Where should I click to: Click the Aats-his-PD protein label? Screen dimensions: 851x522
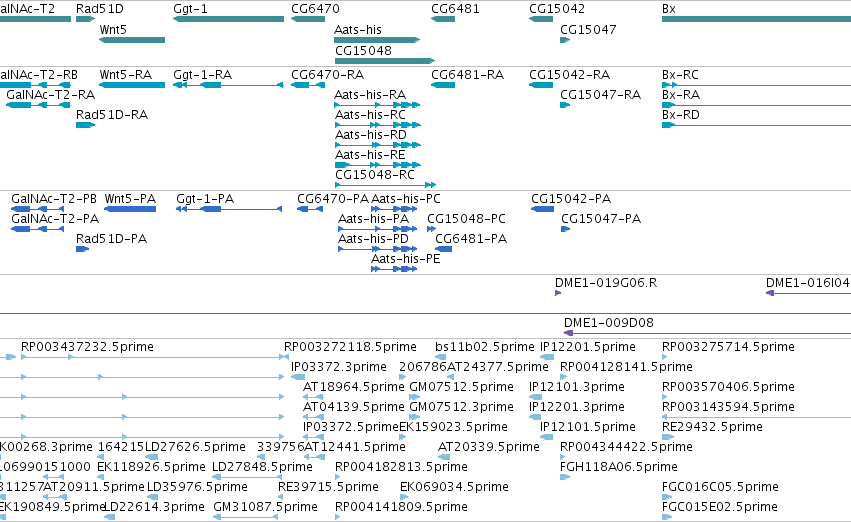(373, 239)
